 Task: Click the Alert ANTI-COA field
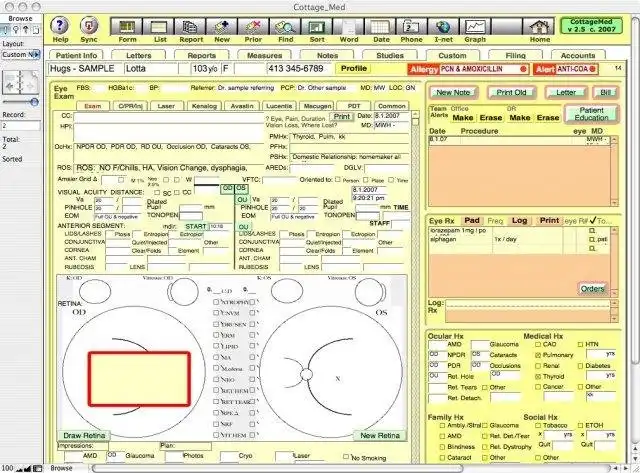[x=576, y=69]
